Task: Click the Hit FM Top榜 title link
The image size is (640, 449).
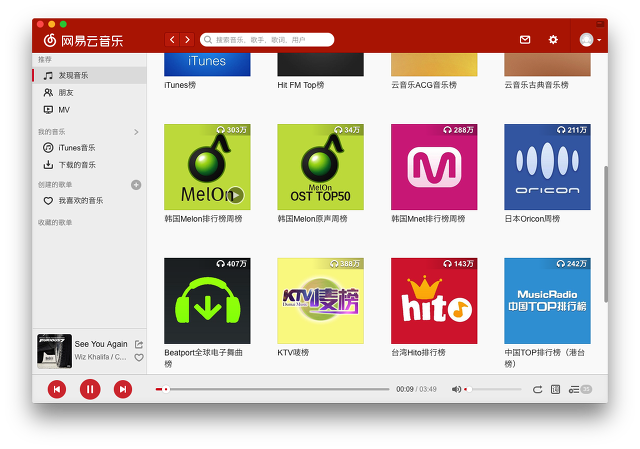Action: click(301, 85)
